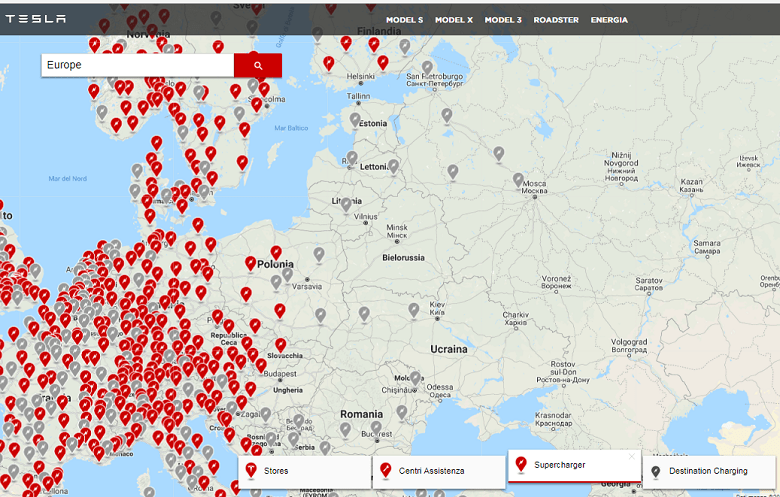The image size is (780, 497).
Task: Click the Ucraina country label
Action: [449, 349]
